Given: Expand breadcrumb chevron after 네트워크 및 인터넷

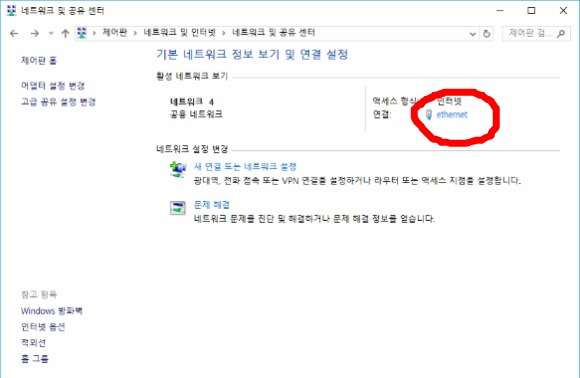Looking at the screenshot, I should [x=224, y=33].
